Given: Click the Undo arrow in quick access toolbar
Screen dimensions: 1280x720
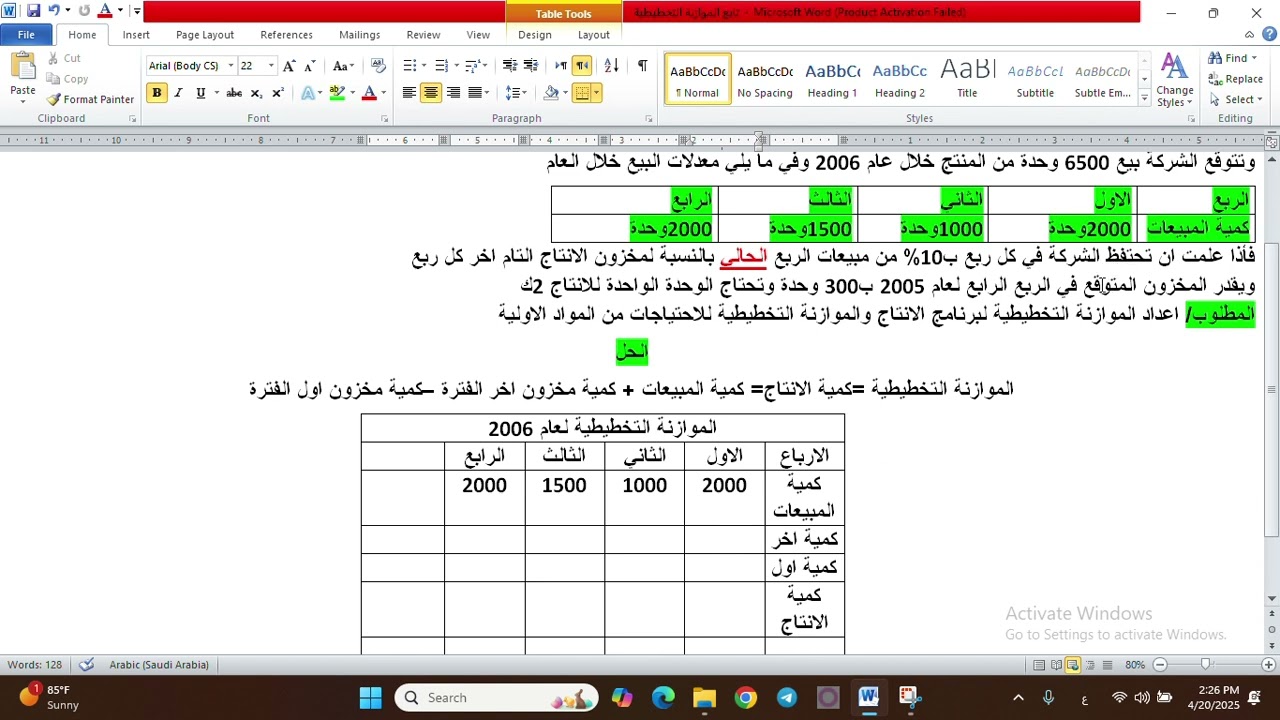Looking at the screenshot, I should 54,11.
